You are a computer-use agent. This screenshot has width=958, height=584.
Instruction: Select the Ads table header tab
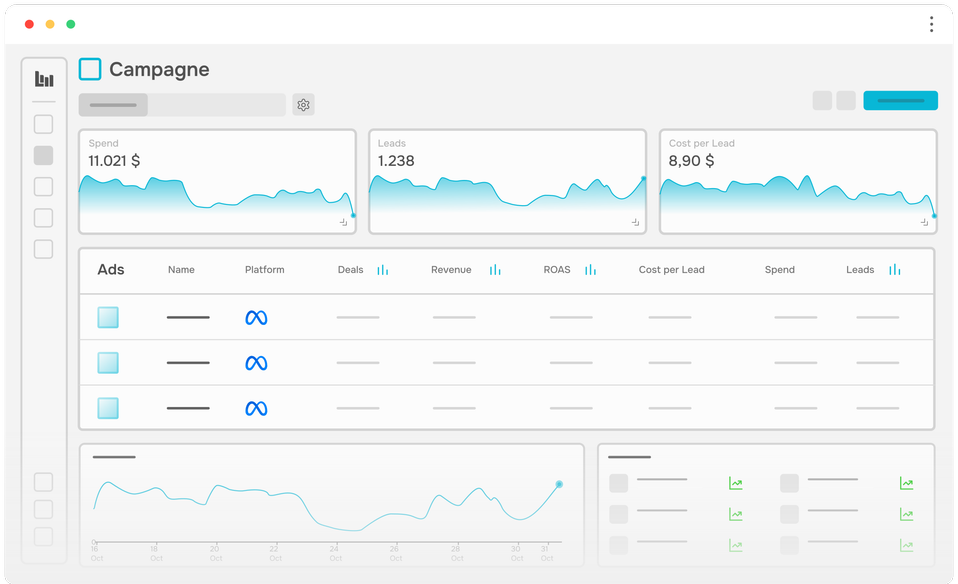point(111,270)
